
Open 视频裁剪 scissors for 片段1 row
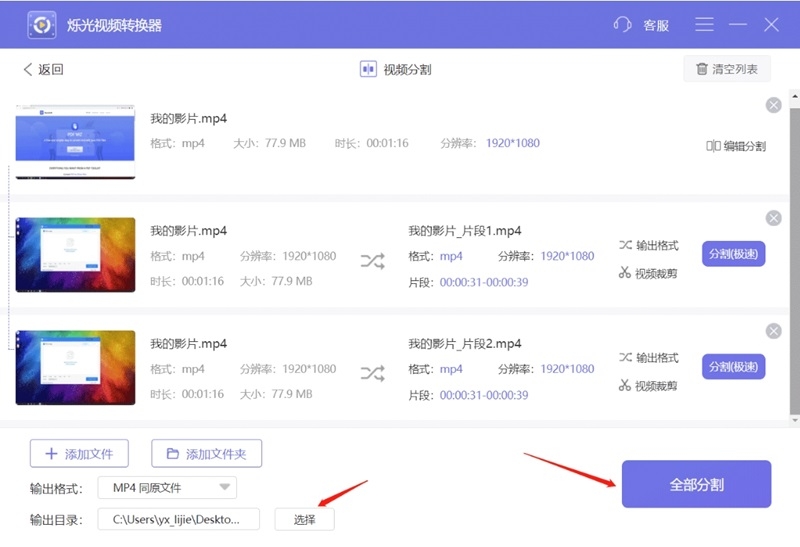pyautogui.click(x=648, y=274)
